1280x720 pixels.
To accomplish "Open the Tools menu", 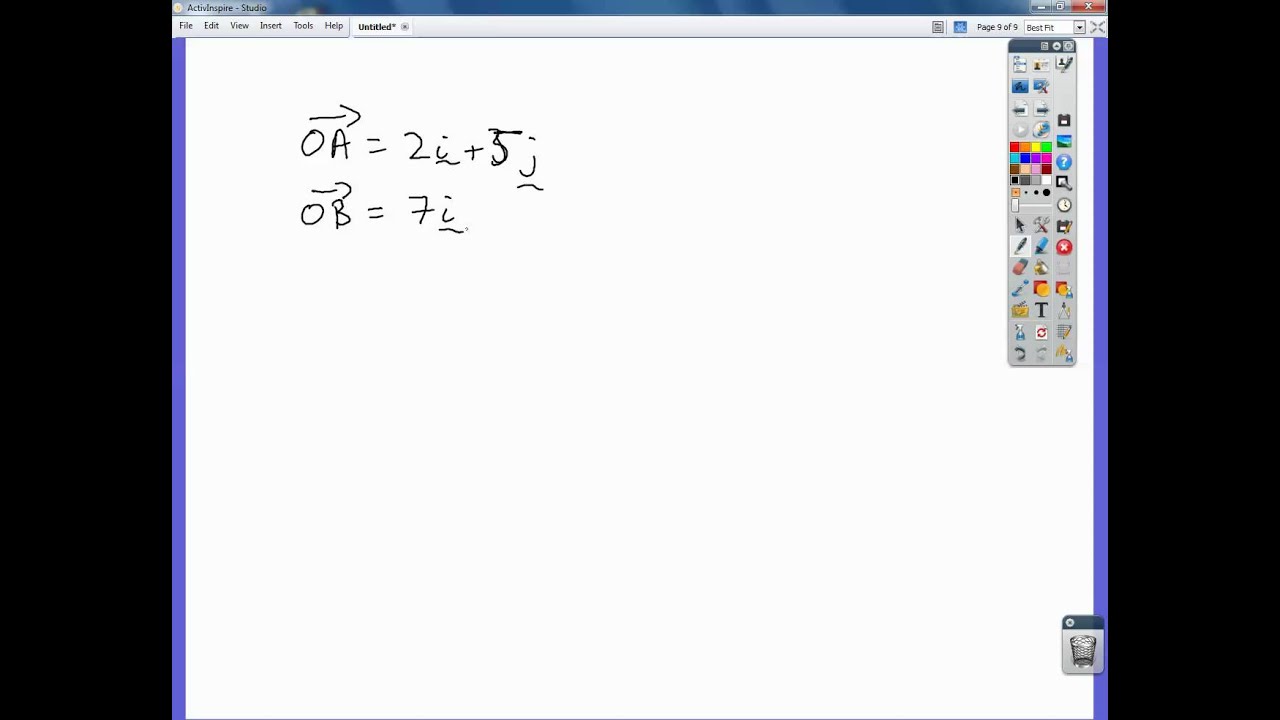I will click(303, 26).
